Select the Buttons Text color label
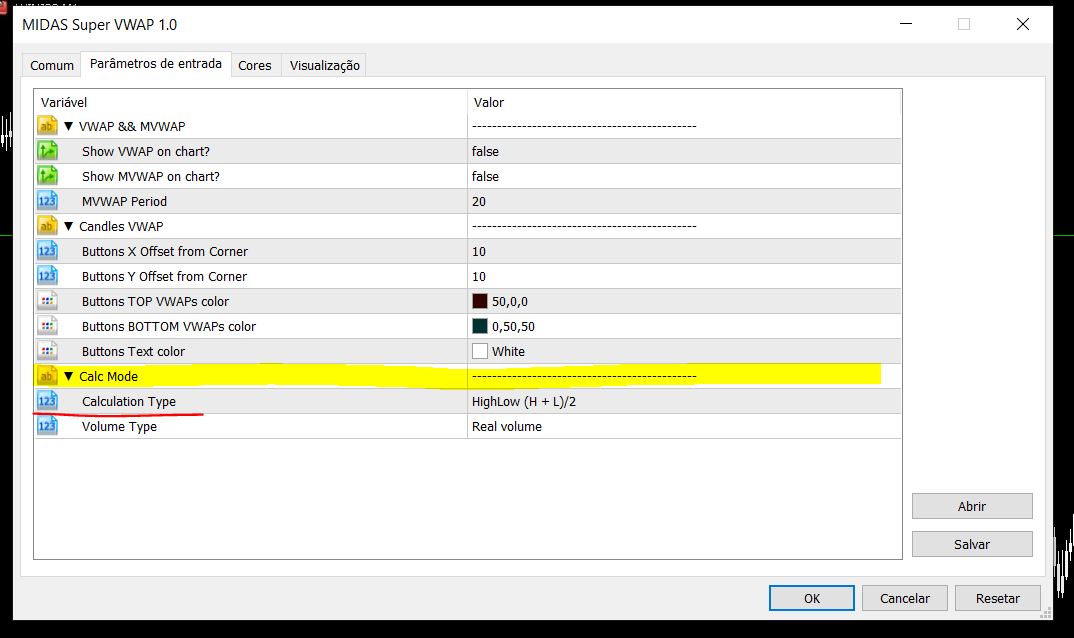The width and height of the screenshot is (1074, 638). (133, 352)
